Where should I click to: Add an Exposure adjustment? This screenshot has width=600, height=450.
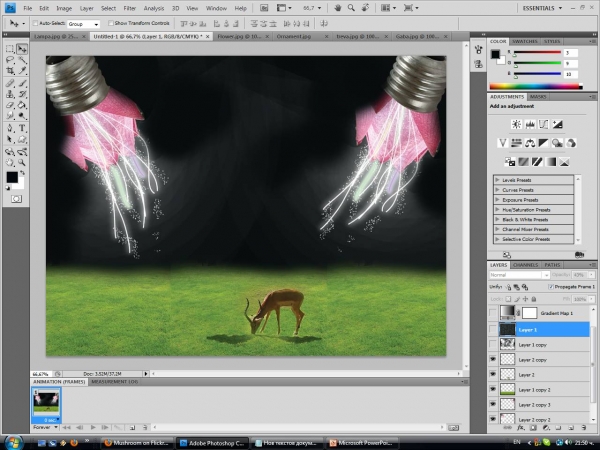coord(557,124)
